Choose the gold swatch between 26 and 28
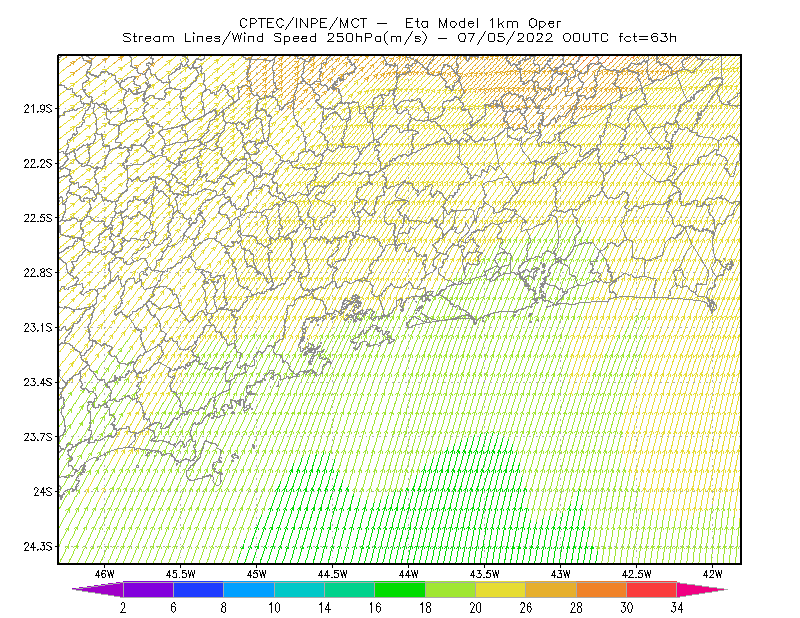 point(551,589)
